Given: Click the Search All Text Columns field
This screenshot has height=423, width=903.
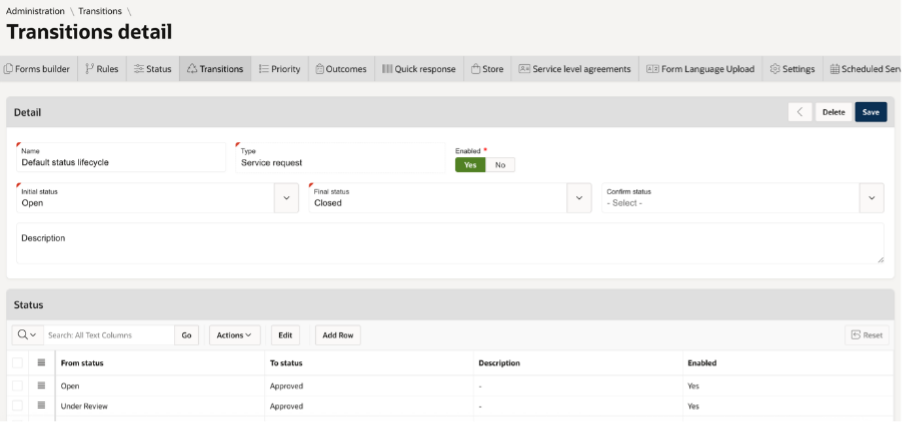Looking at the screenshot, I should tap(109, 335).
